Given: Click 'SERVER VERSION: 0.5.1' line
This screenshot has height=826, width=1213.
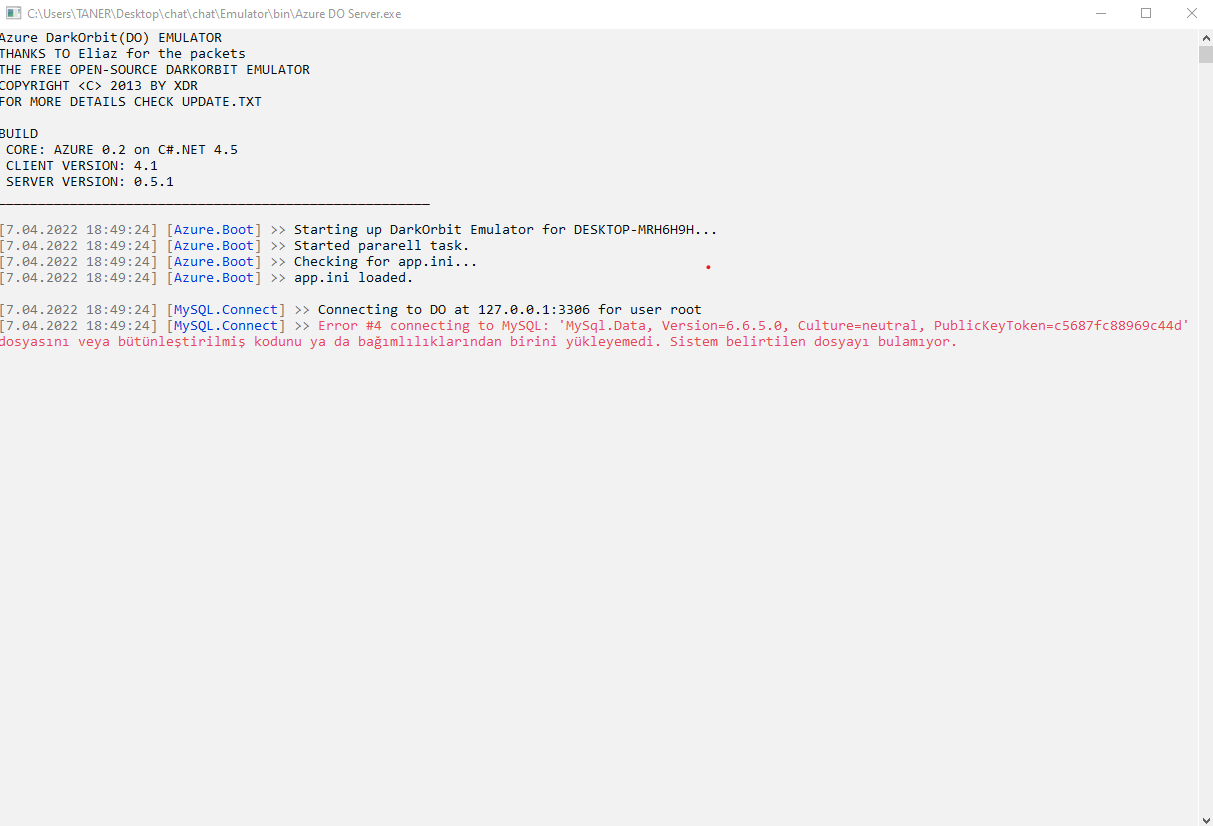Looking at the screenshot, I should pos(90,182).
